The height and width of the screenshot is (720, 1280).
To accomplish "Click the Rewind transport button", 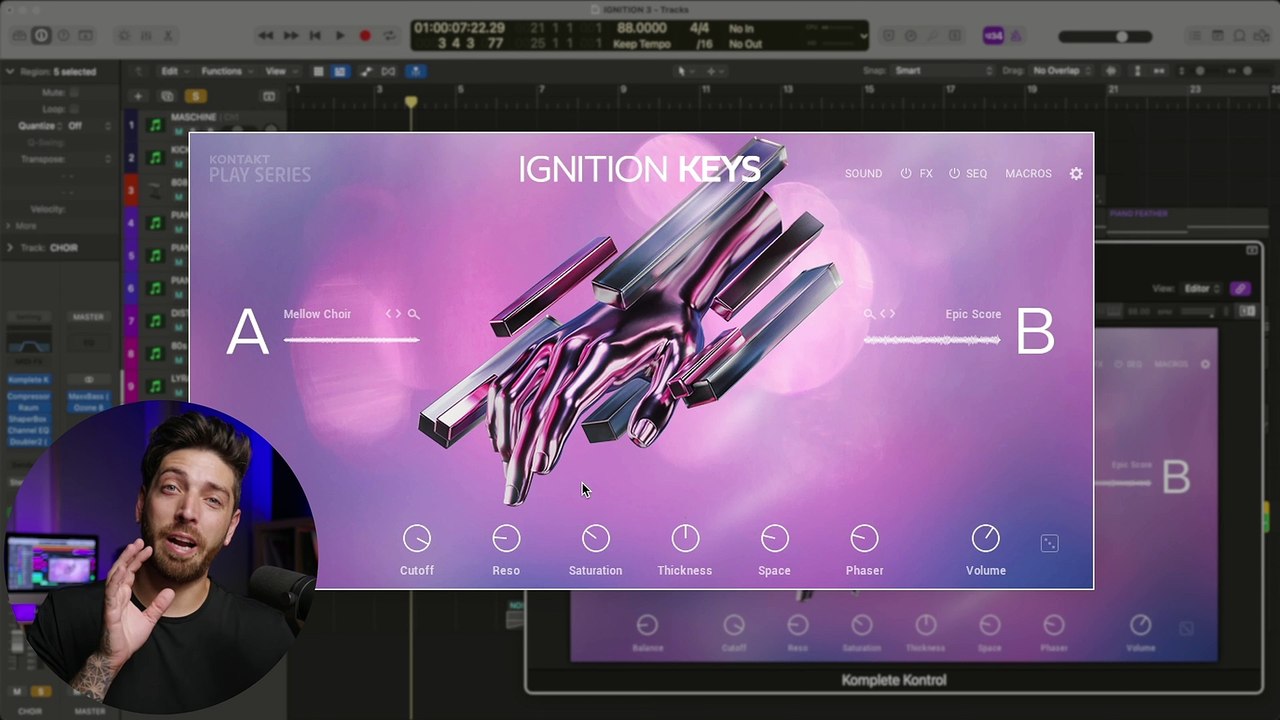I will click(x=265, y=35).
